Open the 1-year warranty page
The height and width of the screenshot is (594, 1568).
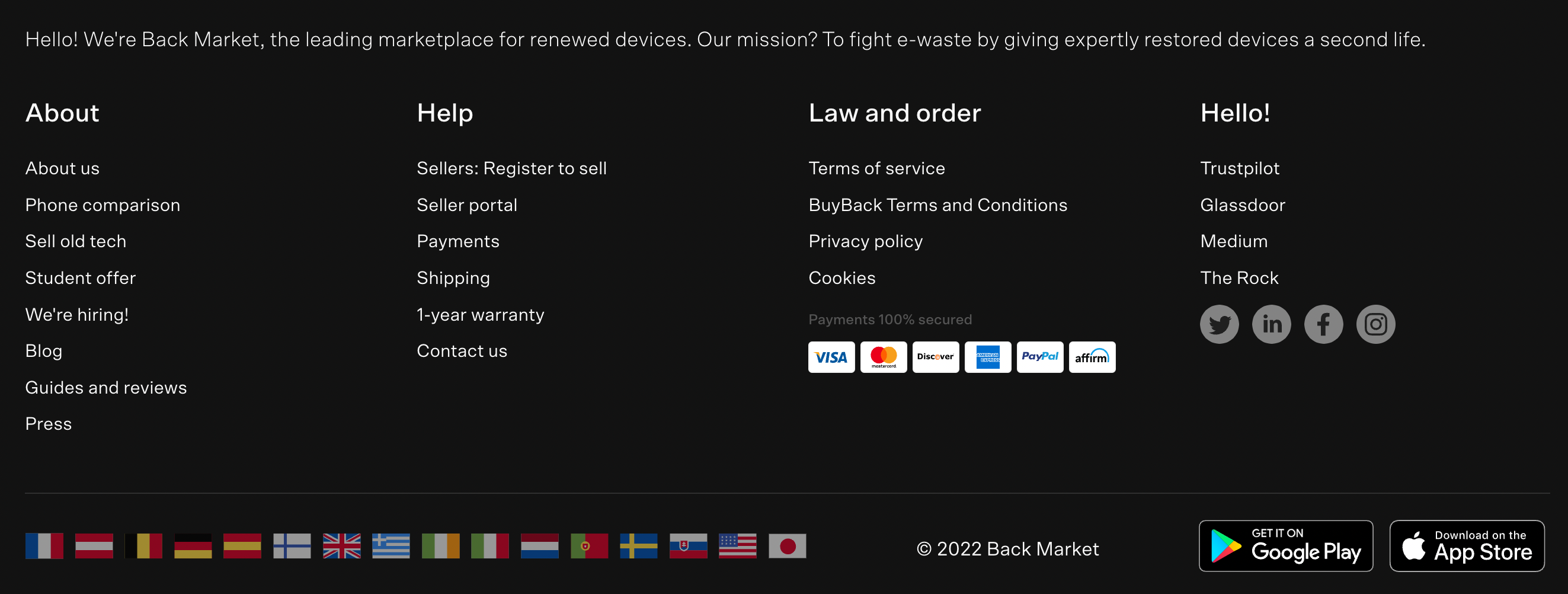tap(480, 315)
